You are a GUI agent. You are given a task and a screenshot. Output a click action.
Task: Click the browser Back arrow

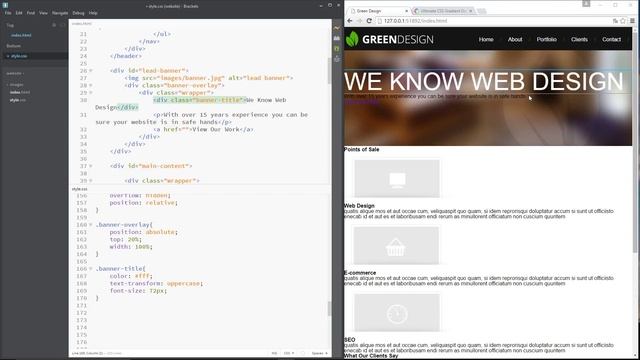point(350,21)
